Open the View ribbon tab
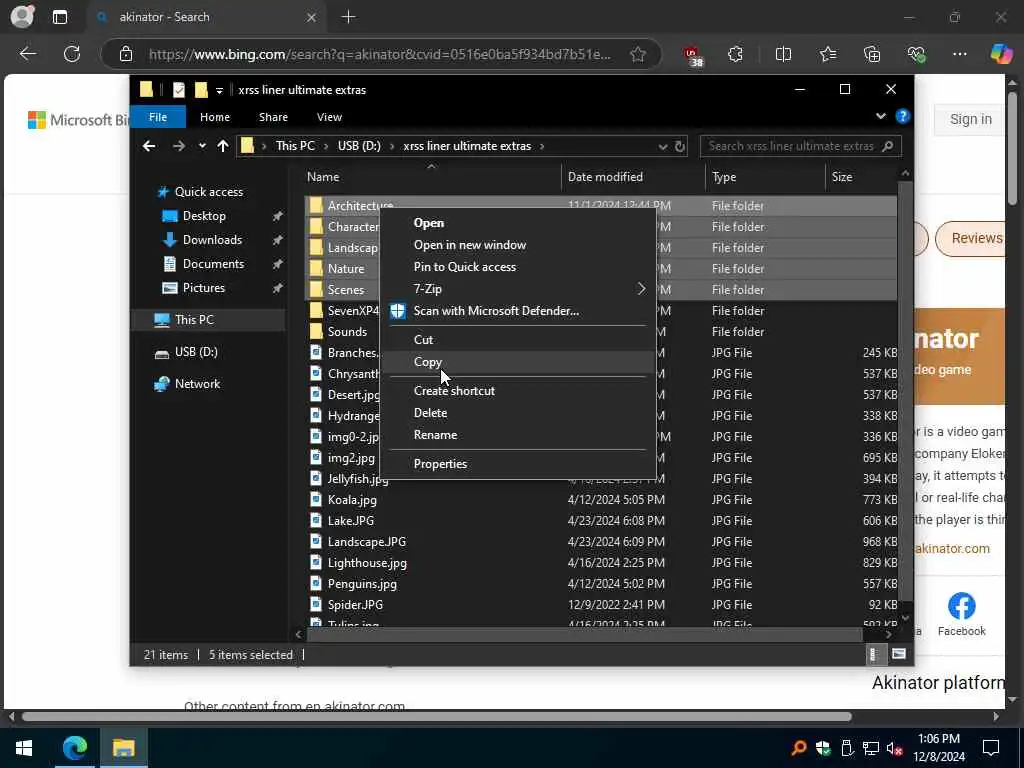Viewport: 1024px width, 768px height. point(329,117)
